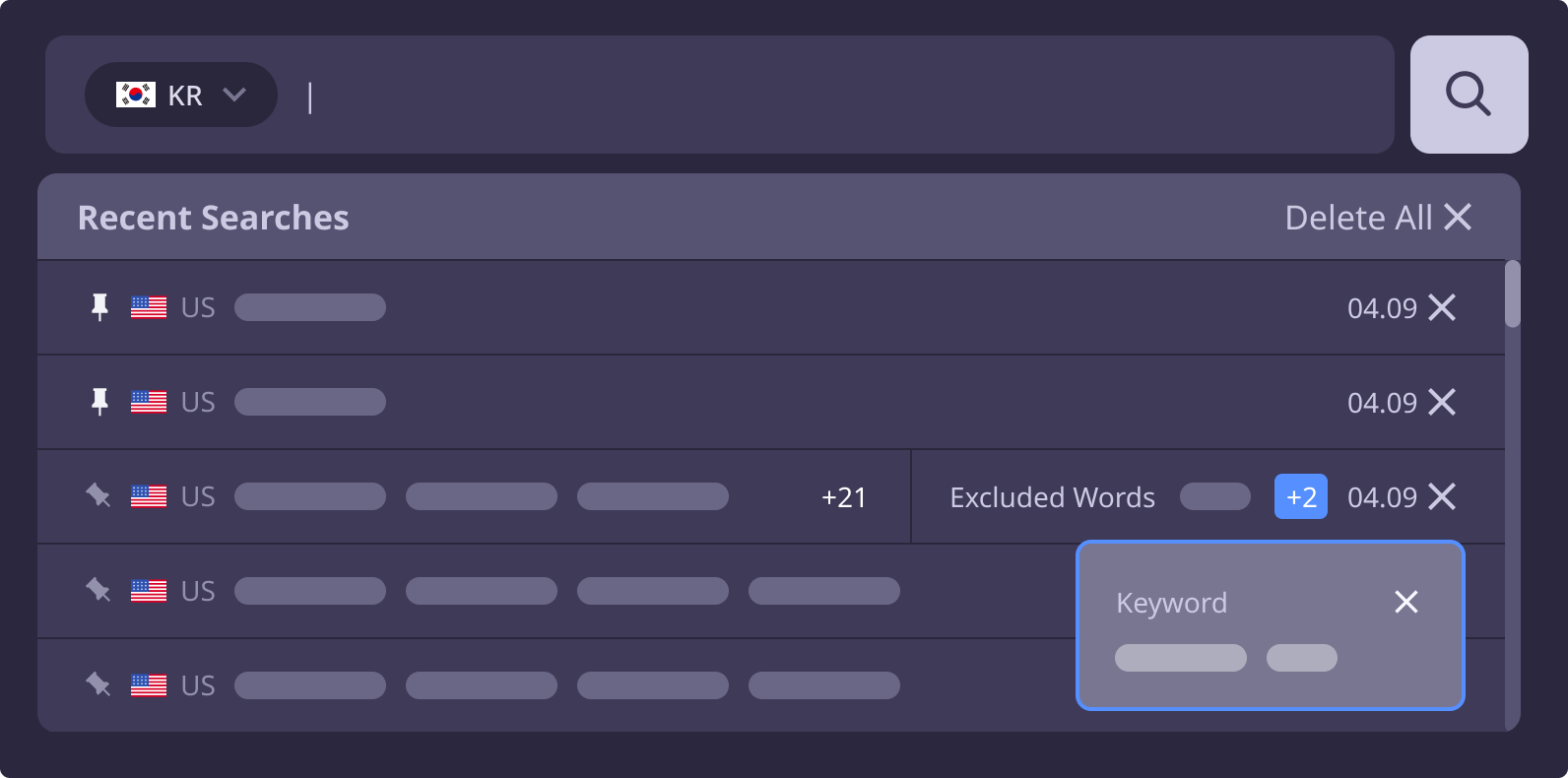The width and height of the screenshot is (1568, 778).
Task: Delete the third search with excluded words
Action: coord(1442,496)
